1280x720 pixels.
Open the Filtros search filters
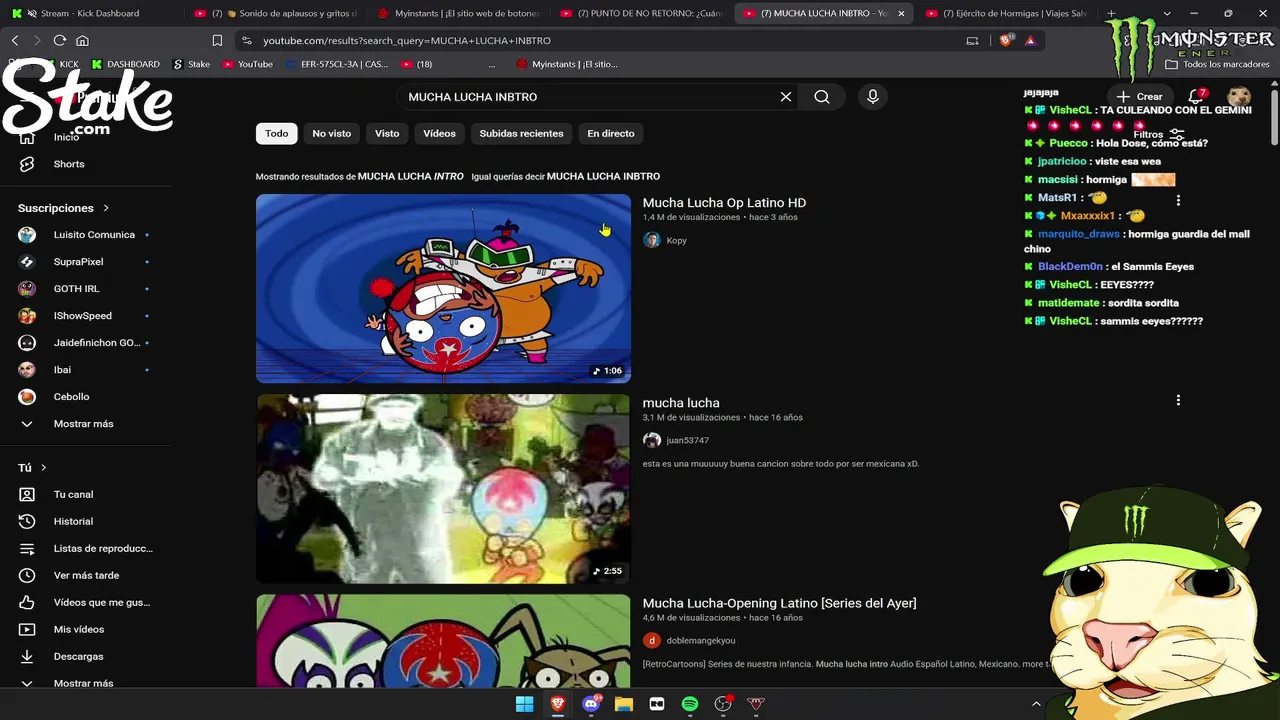[x=1159, y=134]
